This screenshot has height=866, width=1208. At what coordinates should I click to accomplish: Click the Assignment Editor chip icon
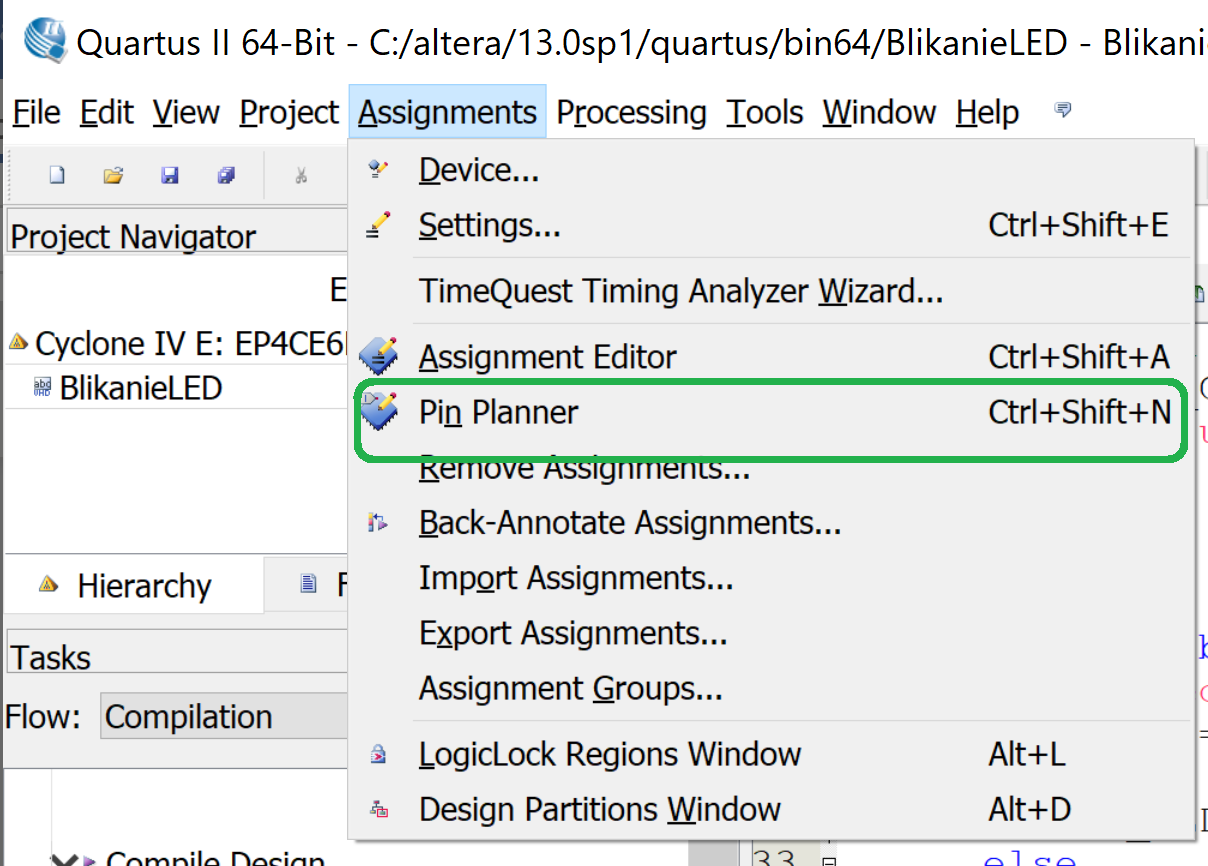(x=379, y=356)
